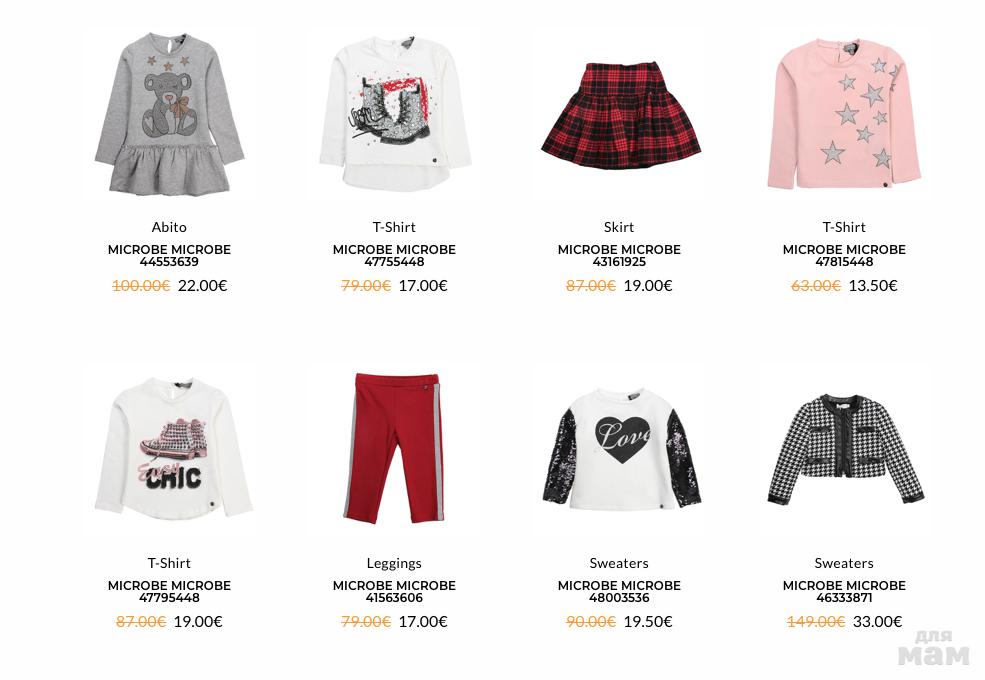
Task: Select product code 47795448 link
Action: 169,598
